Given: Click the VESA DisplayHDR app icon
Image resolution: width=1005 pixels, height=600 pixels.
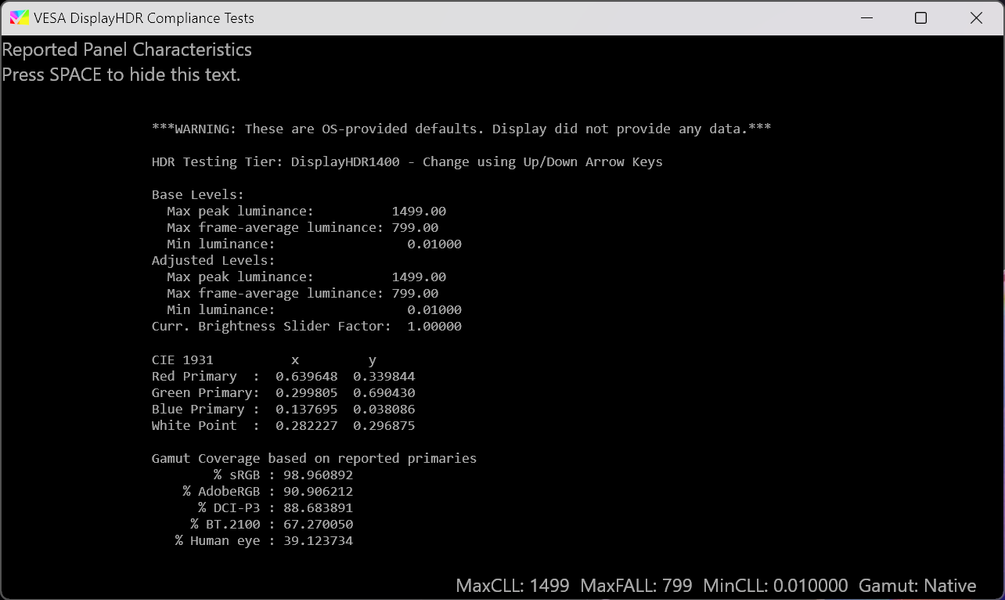Looking at the screenshot, I should coord(19,18).
